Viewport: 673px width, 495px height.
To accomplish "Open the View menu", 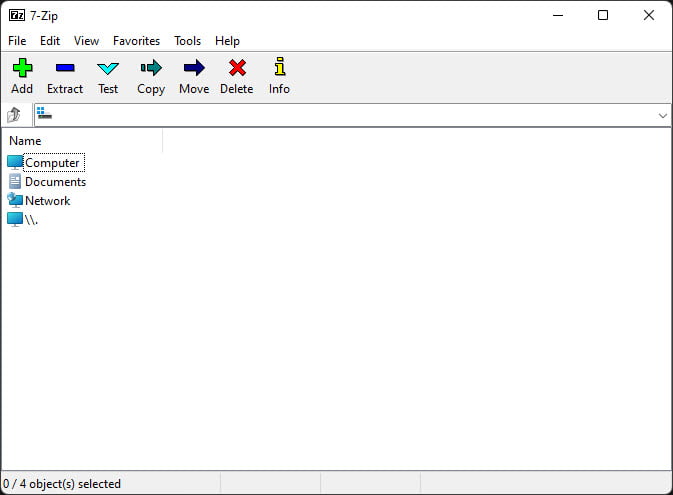I will [x=86, y=41].
